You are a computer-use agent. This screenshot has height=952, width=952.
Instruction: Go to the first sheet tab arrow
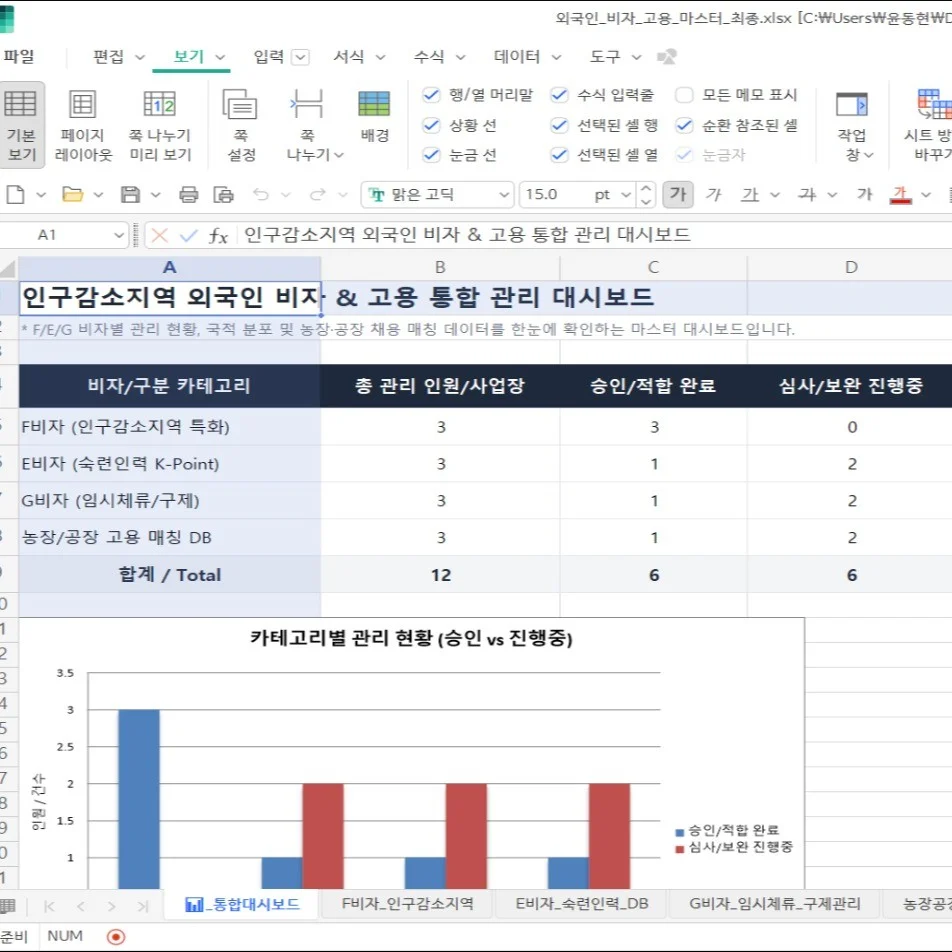pos(49,906)
